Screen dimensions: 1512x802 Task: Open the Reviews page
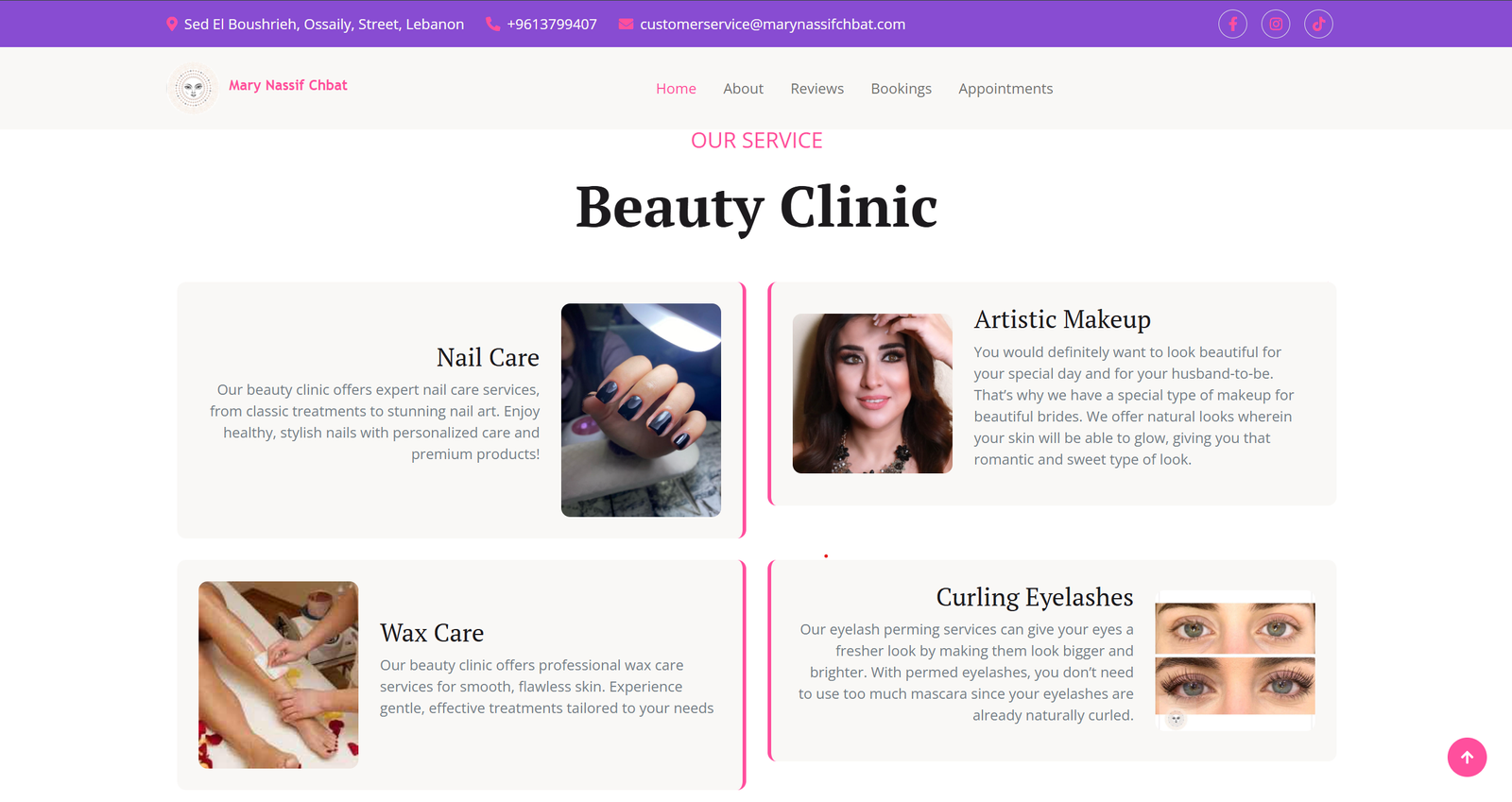pyautogui.click(x=816, y=89)
